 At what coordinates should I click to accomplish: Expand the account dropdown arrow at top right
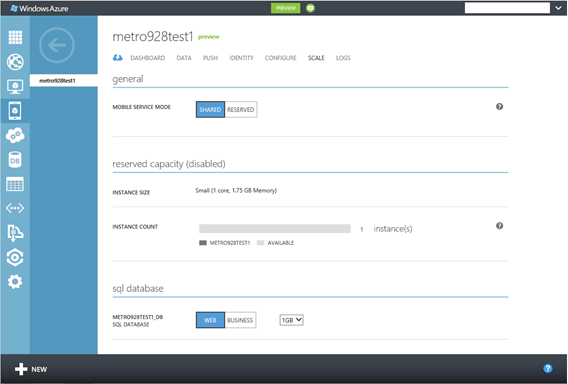point(558,8)
